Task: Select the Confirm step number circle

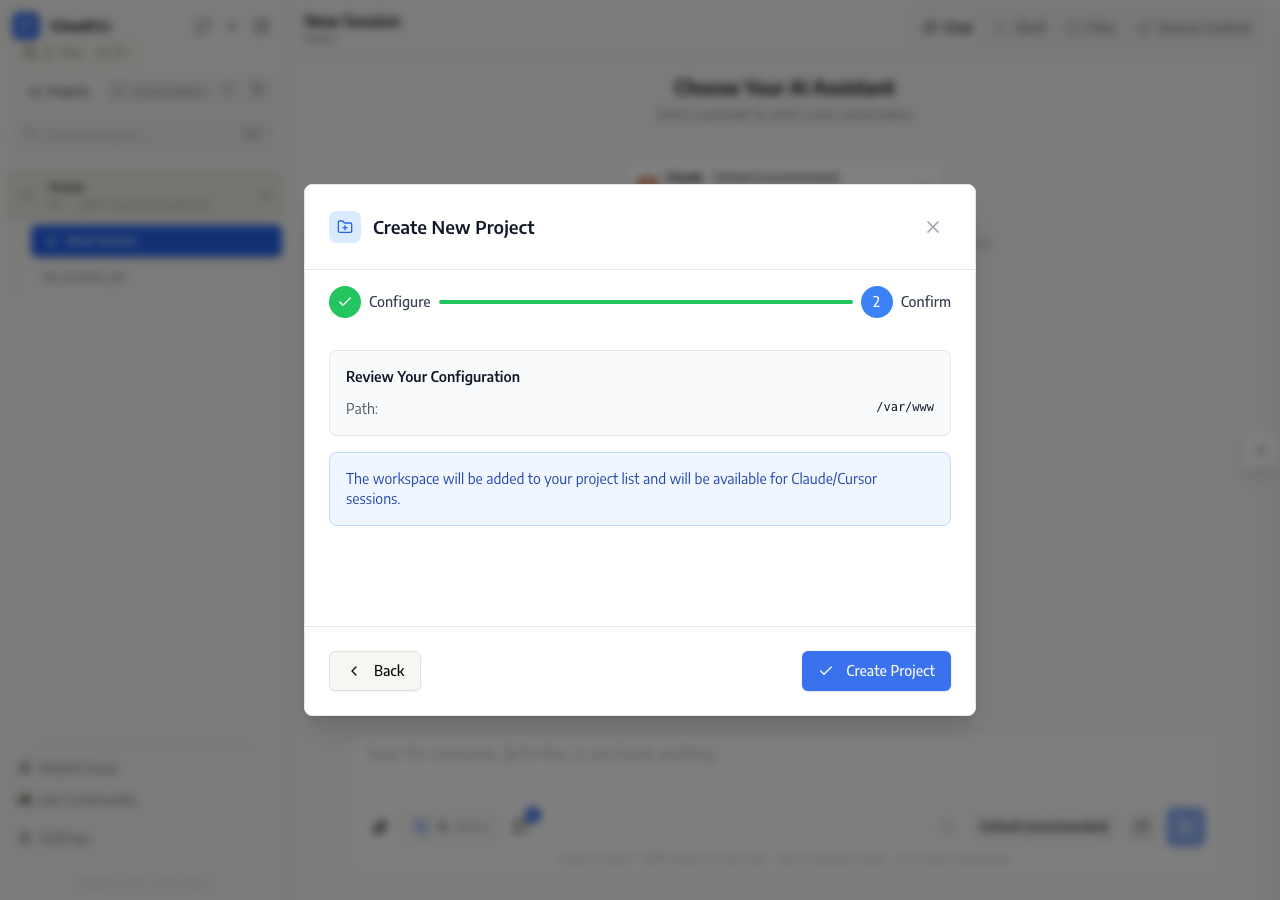Action: click(877, 302)
